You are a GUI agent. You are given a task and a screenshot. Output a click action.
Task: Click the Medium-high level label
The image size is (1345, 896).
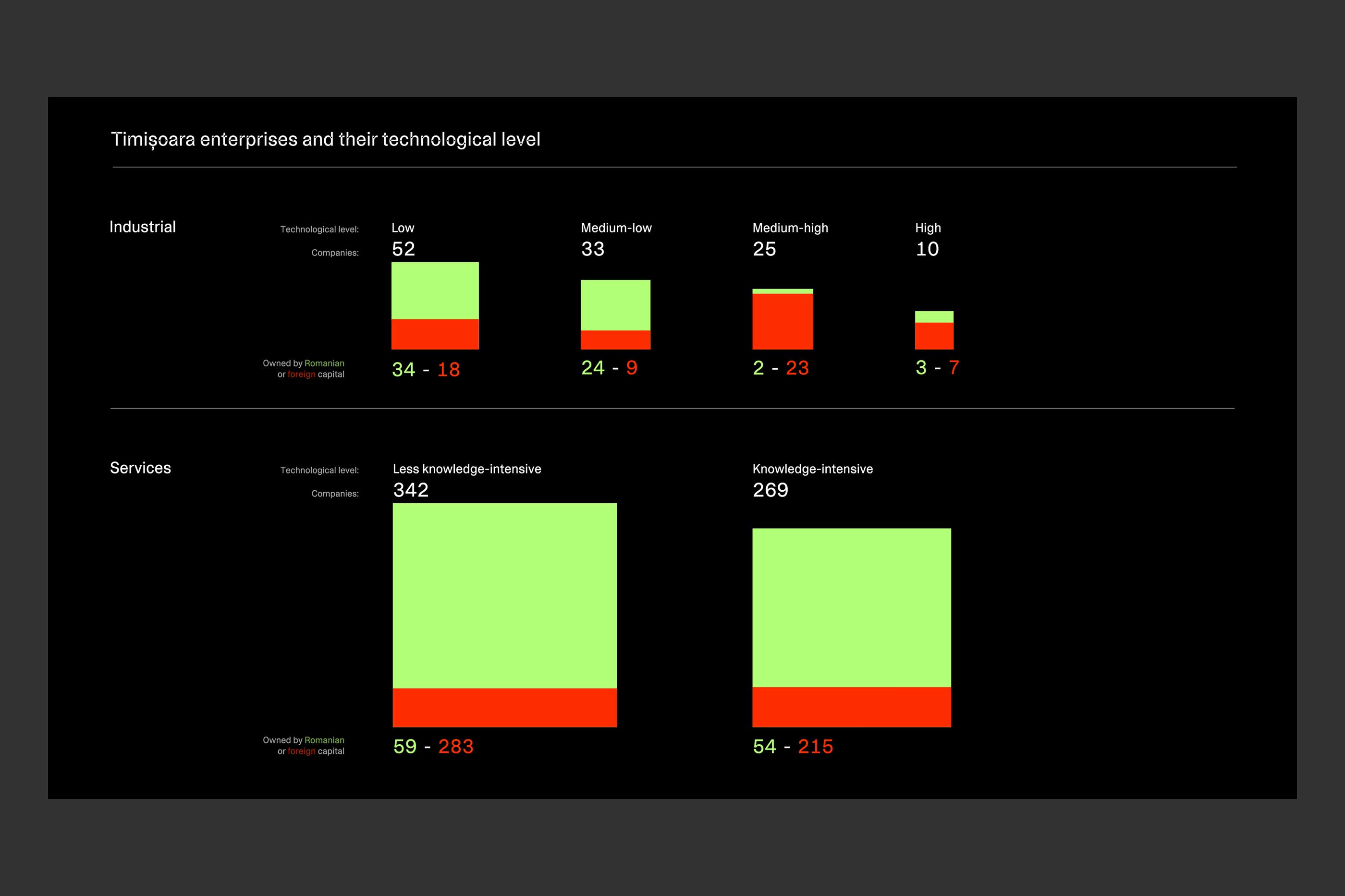pyautogui.click(x=790, y=228)
